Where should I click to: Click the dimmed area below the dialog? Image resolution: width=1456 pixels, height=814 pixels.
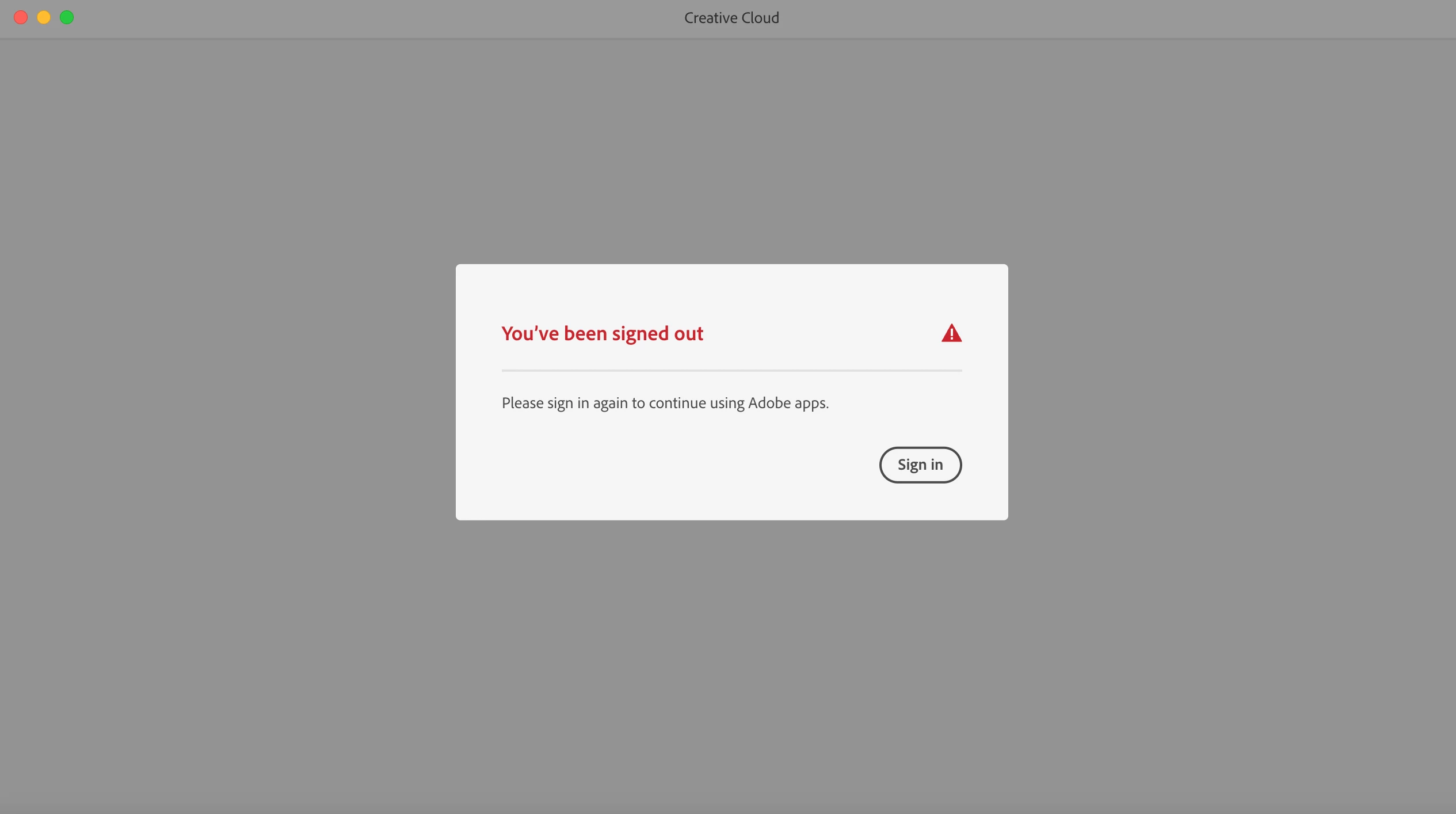731,662
